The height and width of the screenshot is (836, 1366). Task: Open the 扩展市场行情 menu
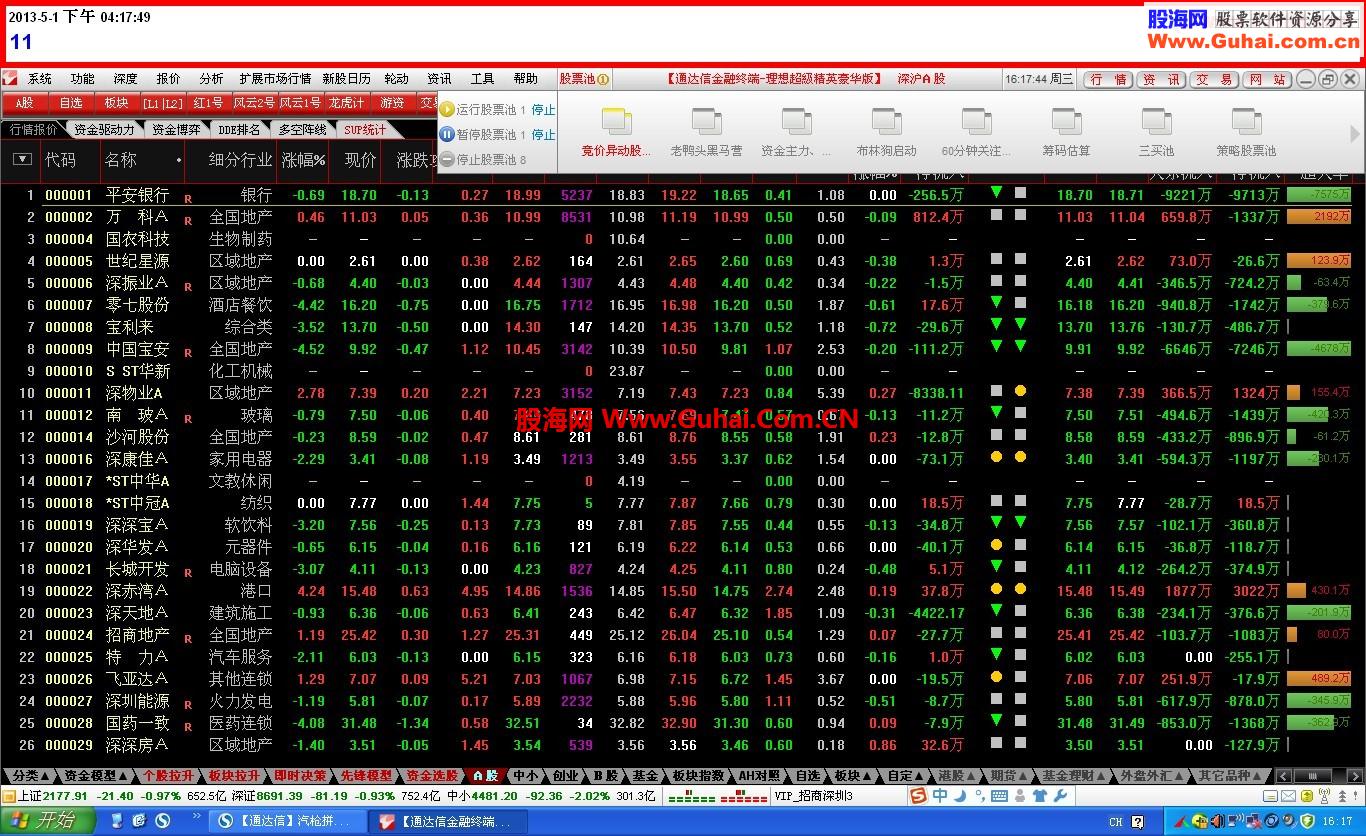(x=274, y=79)
